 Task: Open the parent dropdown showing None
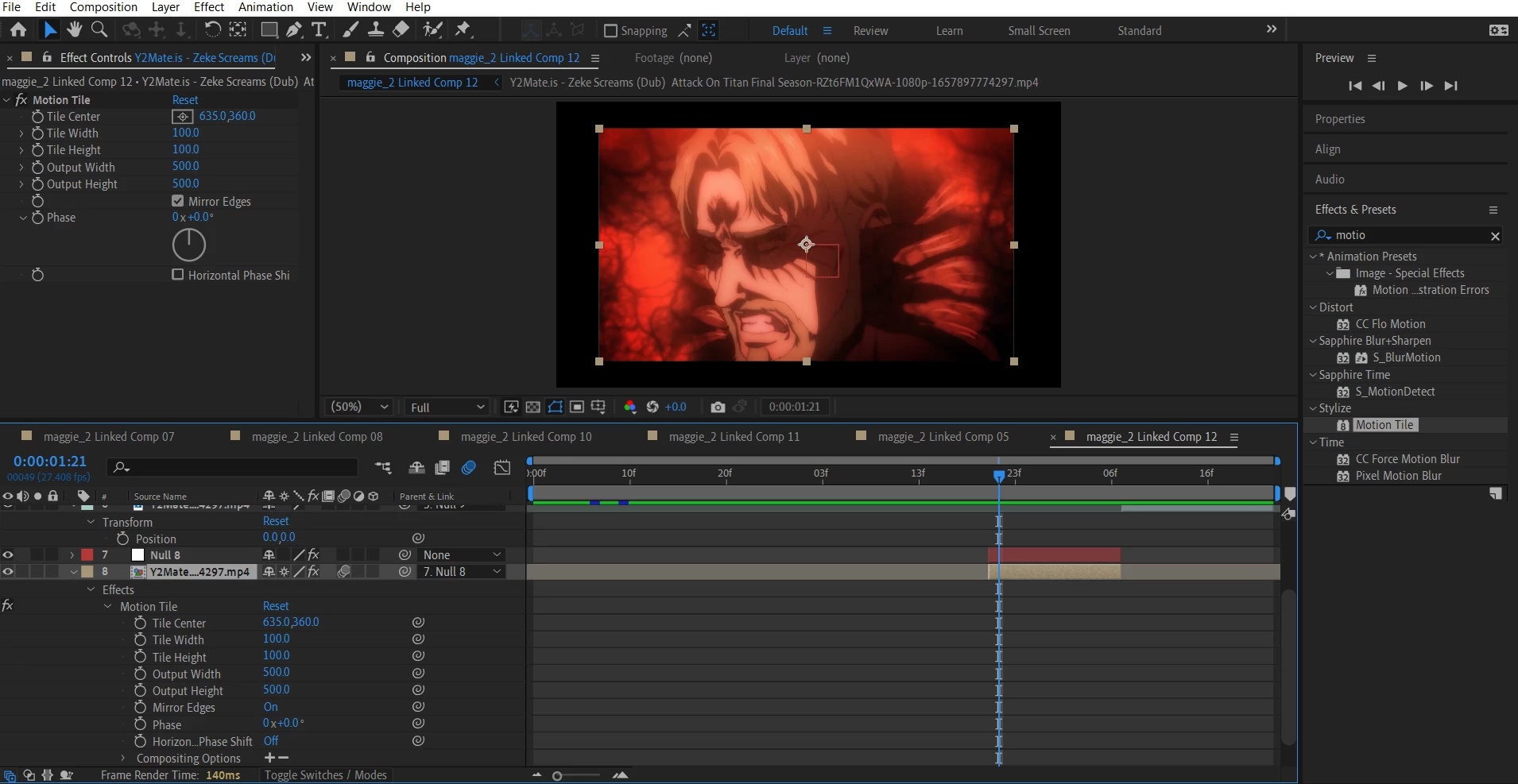(462, 555)
